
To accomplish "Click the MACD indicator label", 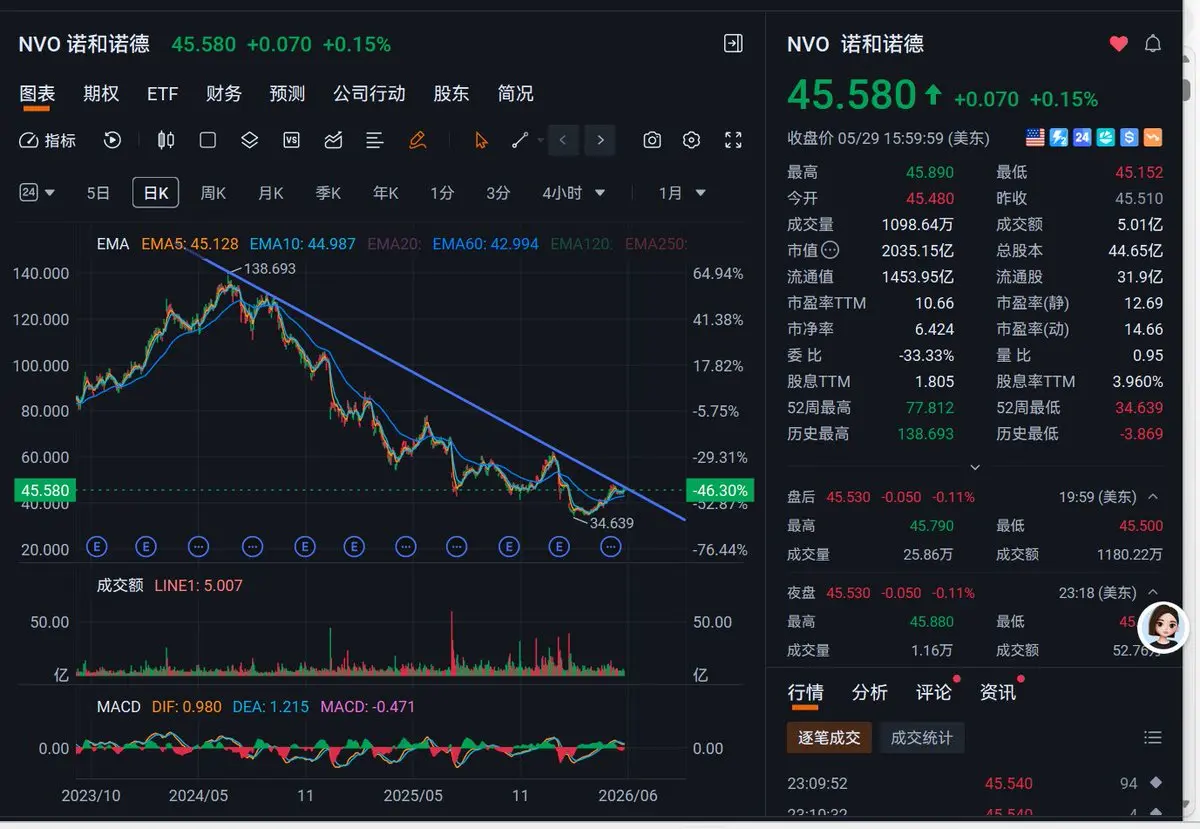I will coord(119,707).
